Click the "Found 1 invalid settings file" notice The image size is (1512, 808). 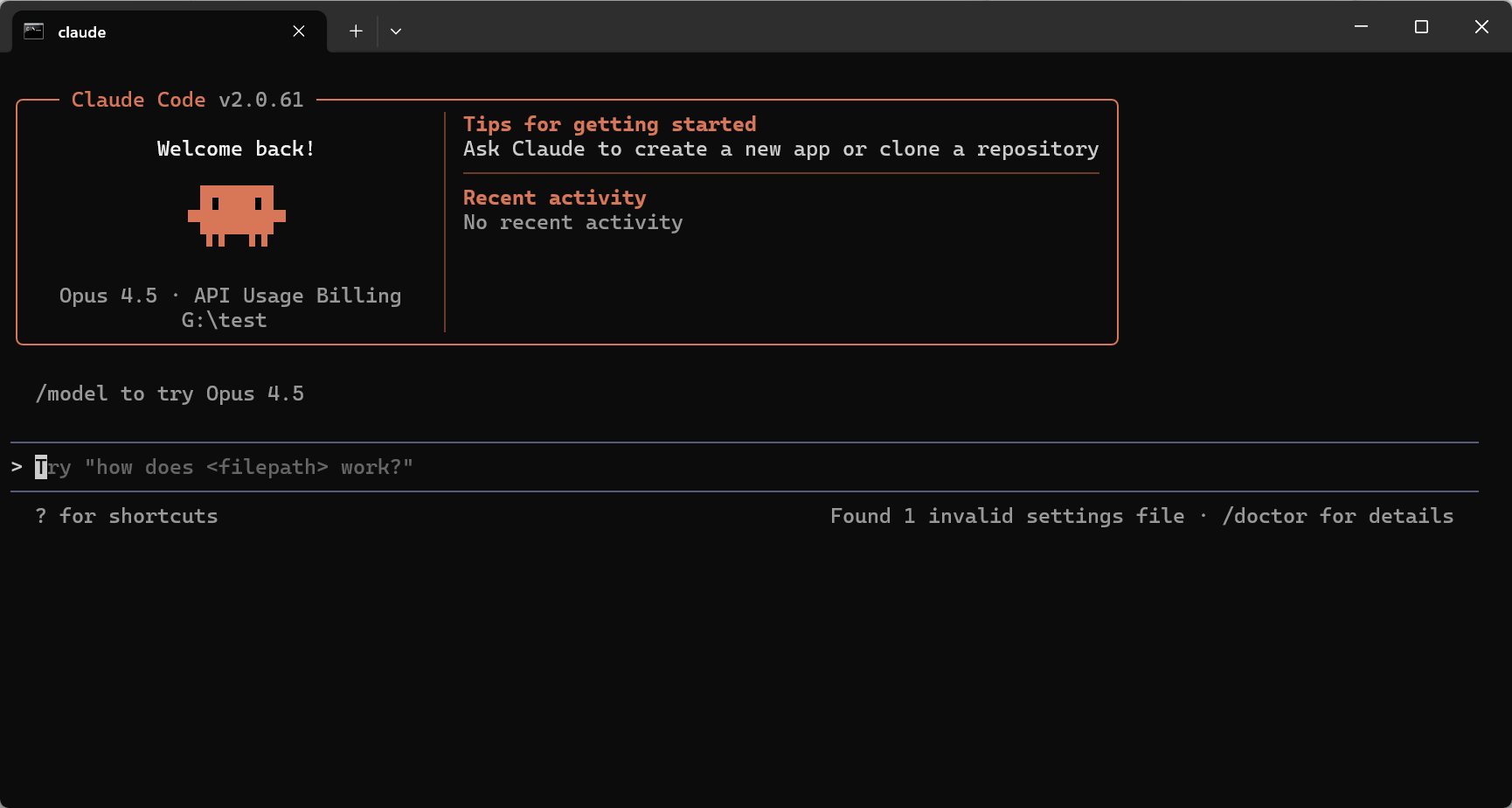[x=1007, y=516]
